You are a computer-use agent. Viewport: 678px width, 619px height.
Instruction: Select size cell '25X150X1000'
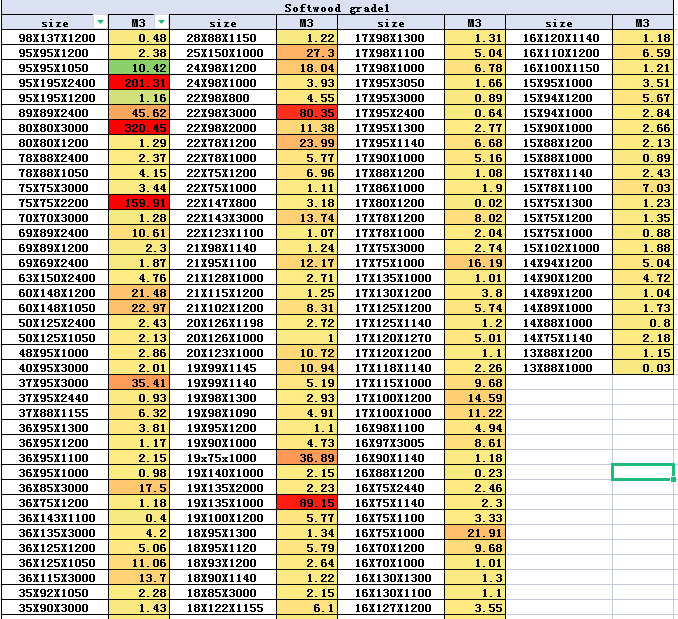click(x=223, y=53)
